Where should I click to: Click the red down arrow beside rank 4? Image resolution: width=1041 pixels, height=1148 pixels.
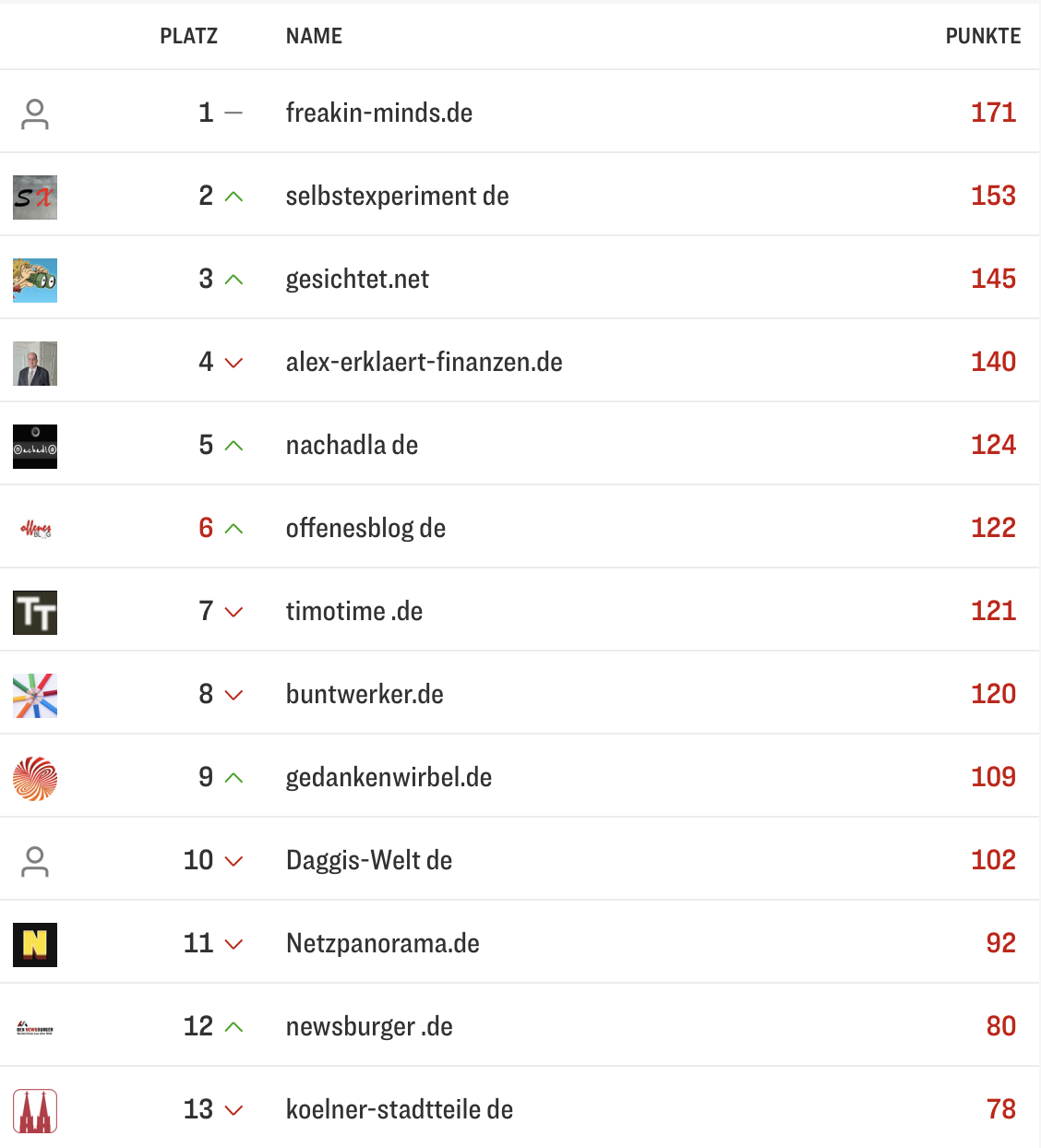click(x=234, y=363)
